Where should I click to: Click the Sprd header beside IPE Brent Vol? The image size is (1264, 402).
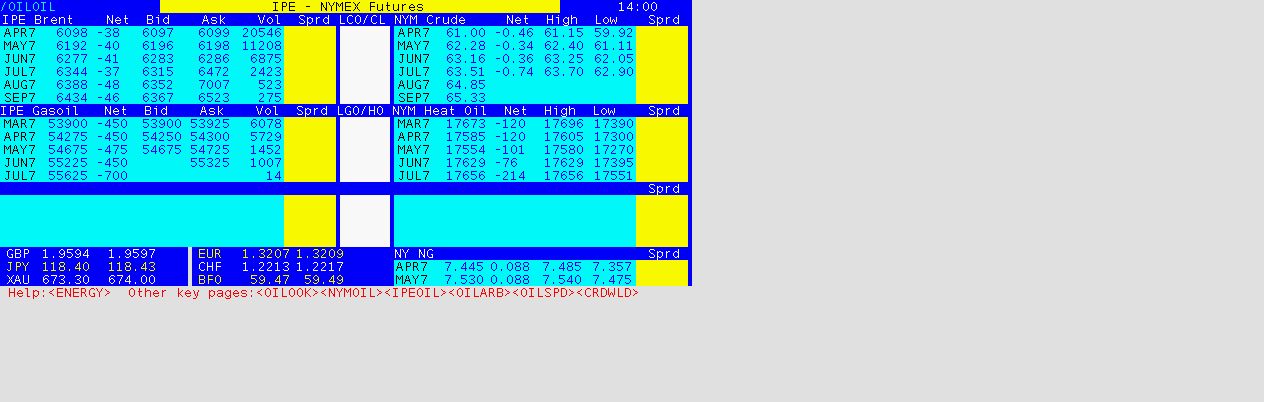click(x=312, y=20)
